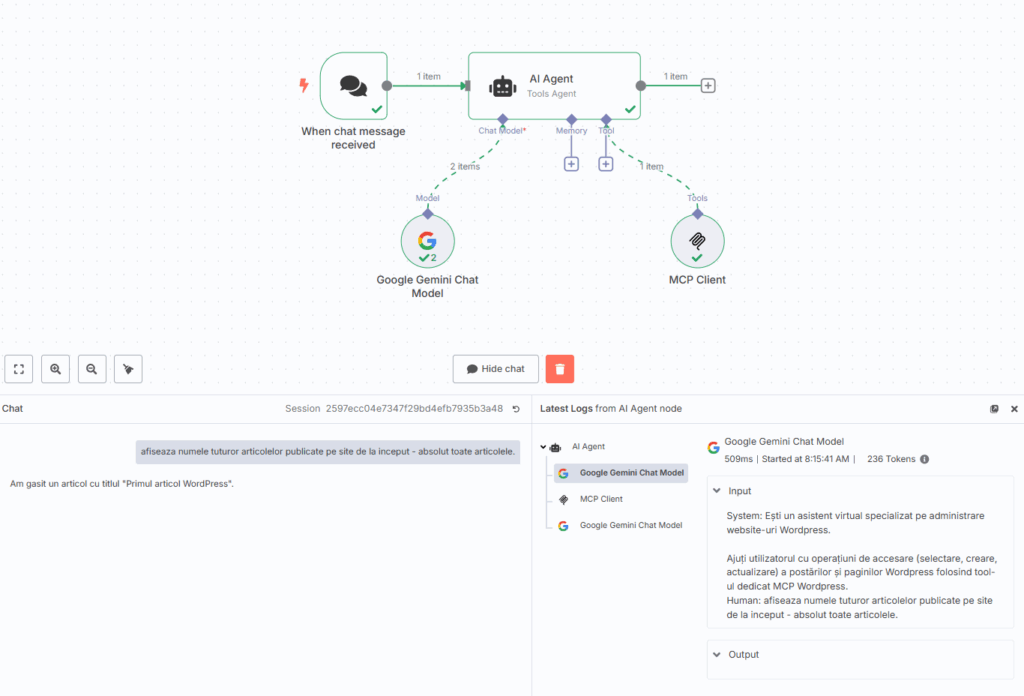Reset the chat session
This screenshot has width=1024, height=696.
(x=516, y=409)
